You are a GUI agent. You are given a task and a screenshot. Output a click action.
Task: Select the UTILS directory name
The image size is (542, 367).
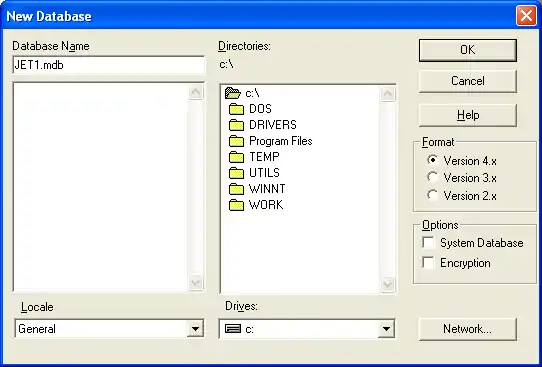(x=264, y=173)
